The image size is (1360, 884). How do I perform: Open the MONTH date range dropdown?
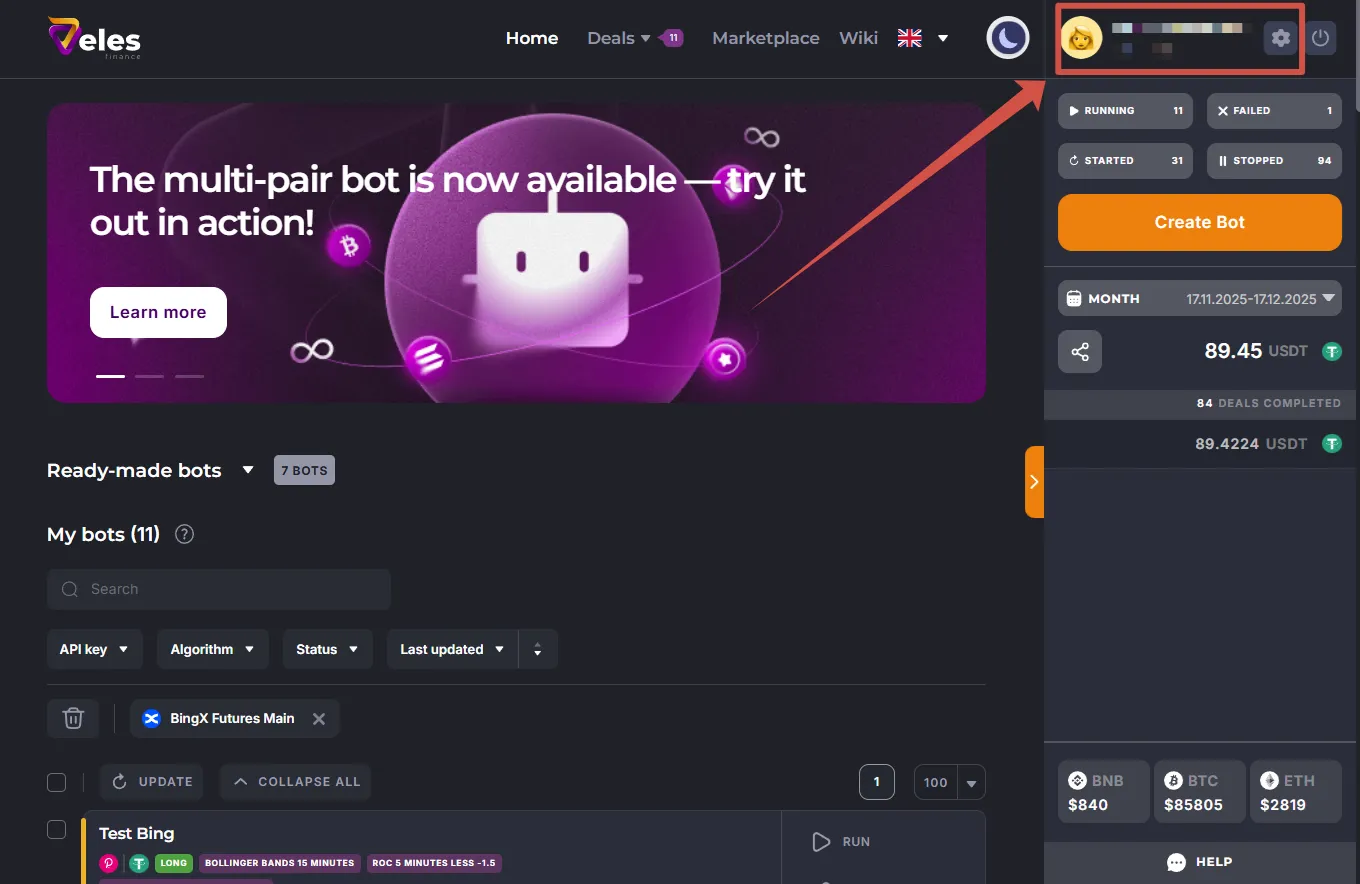(x=1199, y=298)
